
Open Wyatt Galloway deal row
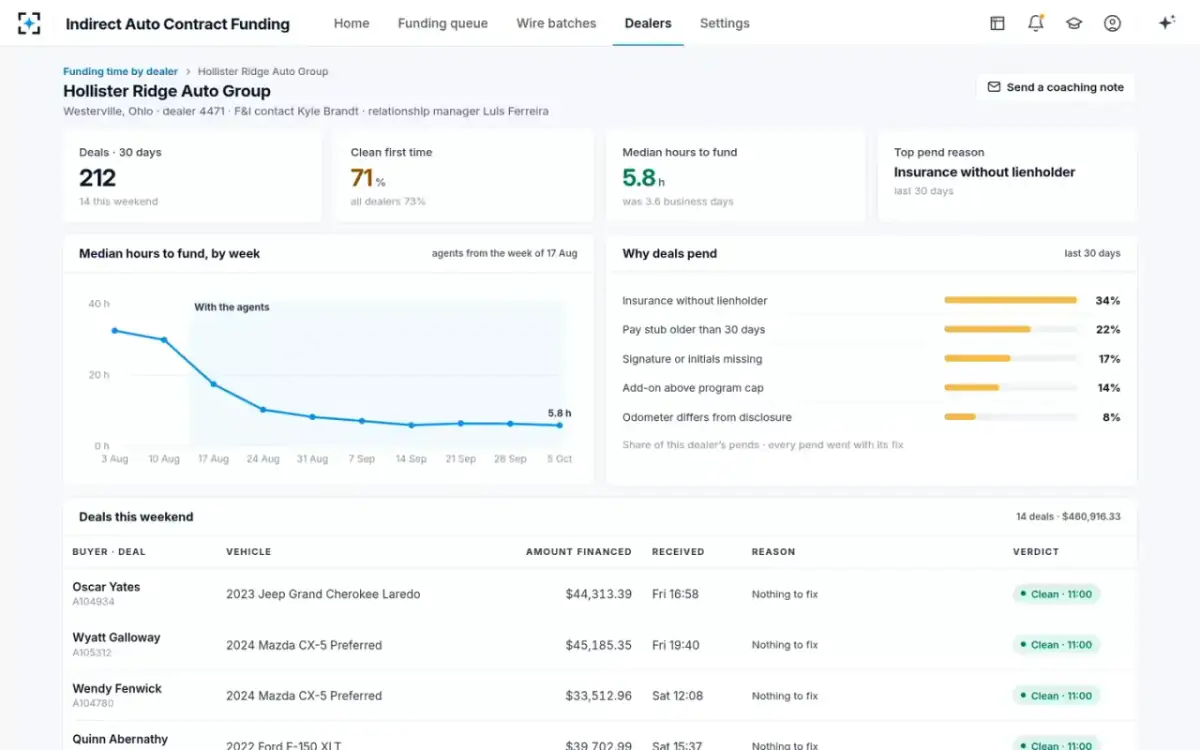[x=600, y=645]
